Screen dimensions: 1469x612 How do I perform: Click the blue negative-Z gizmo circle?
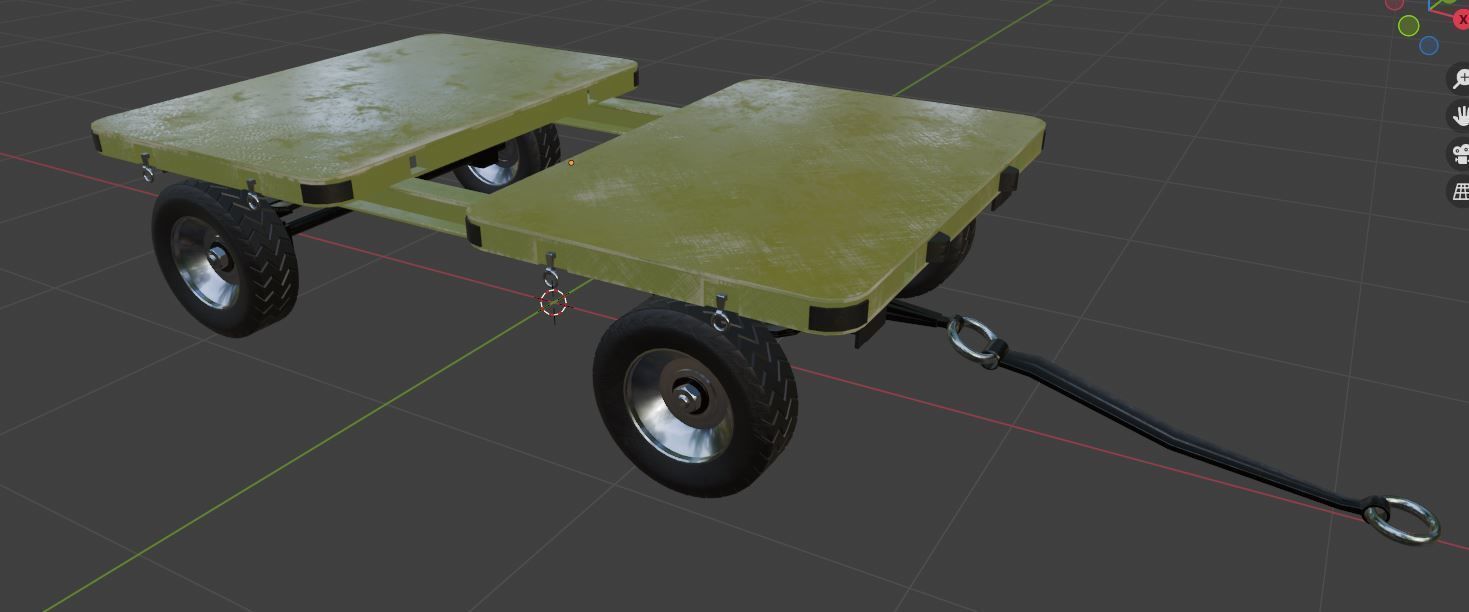pos(1429,45)
